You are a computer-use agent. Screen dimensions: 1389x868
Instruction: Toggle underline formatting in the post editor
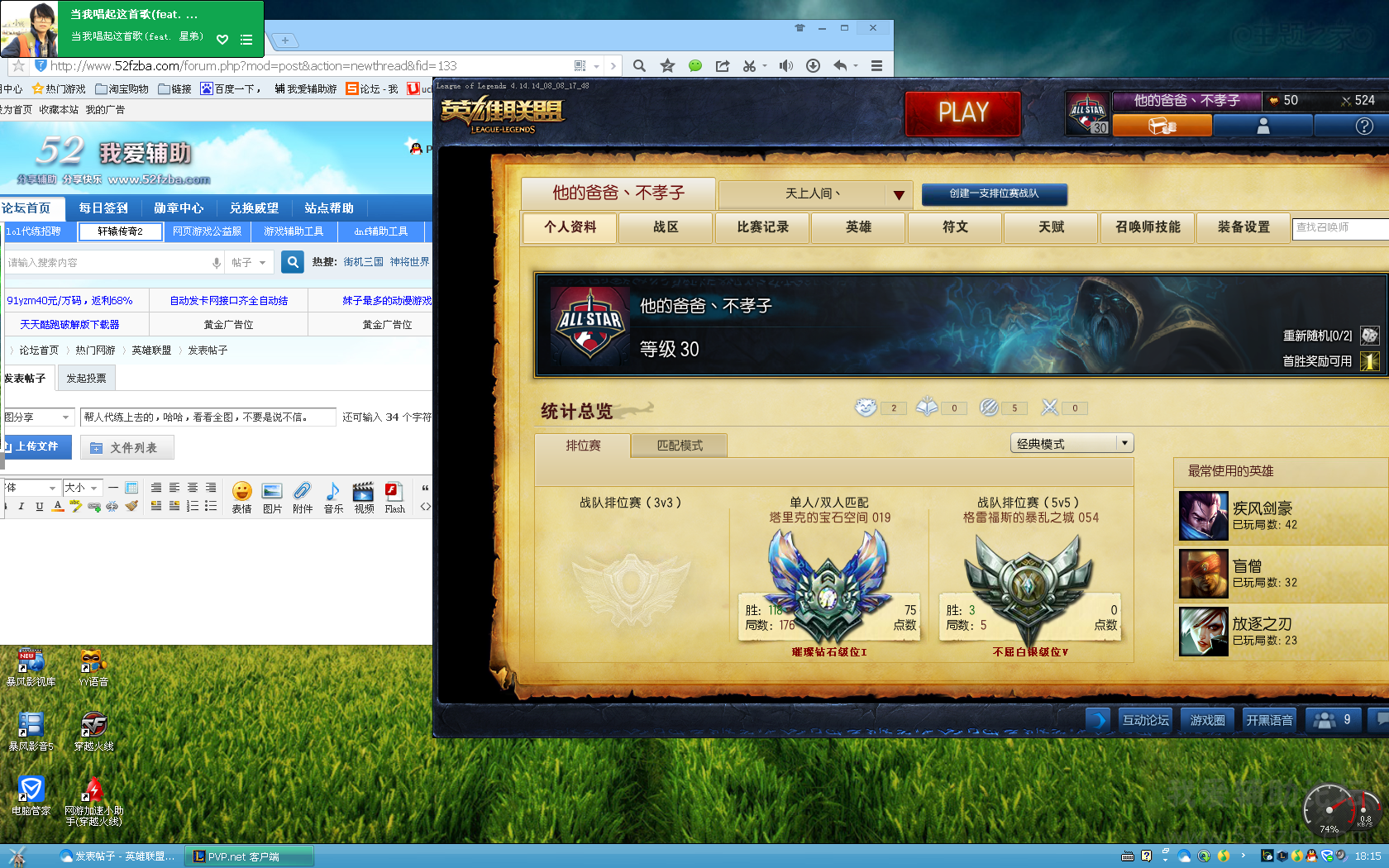click(x=40, y=506)
